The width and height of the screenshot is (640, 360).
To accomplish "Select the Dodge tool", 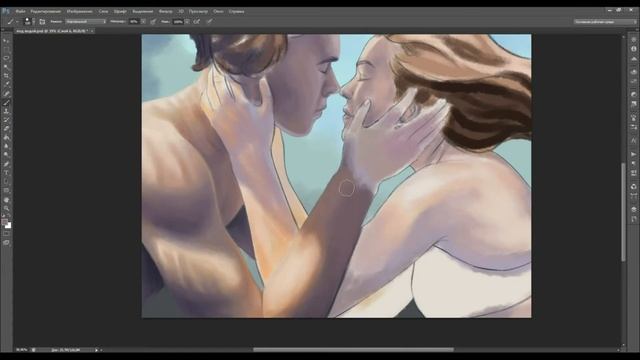I will click(6, 155).
